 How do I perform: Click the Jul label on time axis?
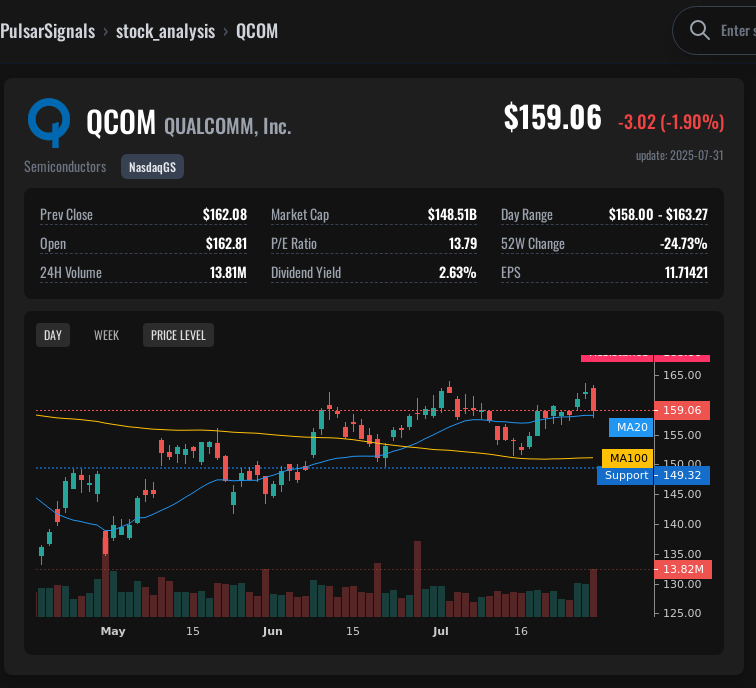[x=441, y=631]
